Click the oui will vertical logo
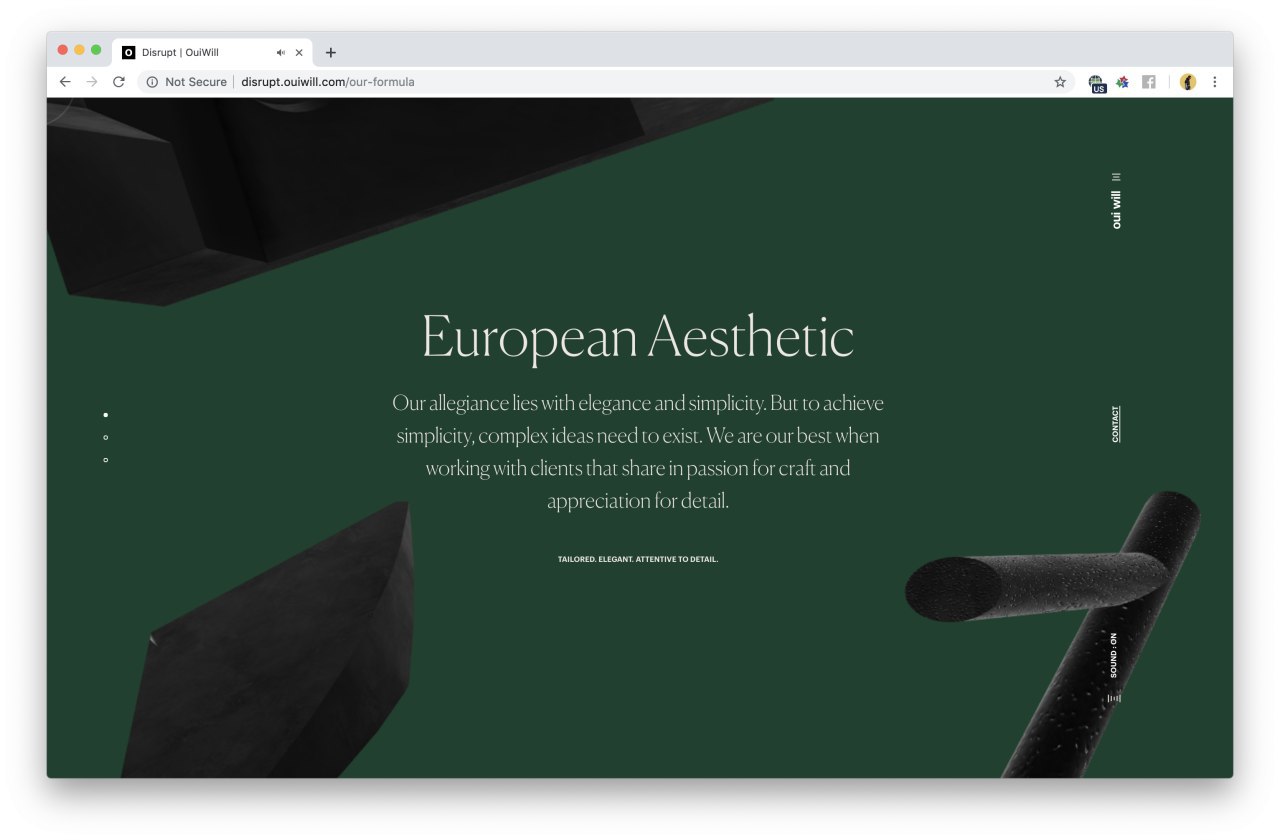This screenshot has width=1280, height=840. coord(1116,210)
